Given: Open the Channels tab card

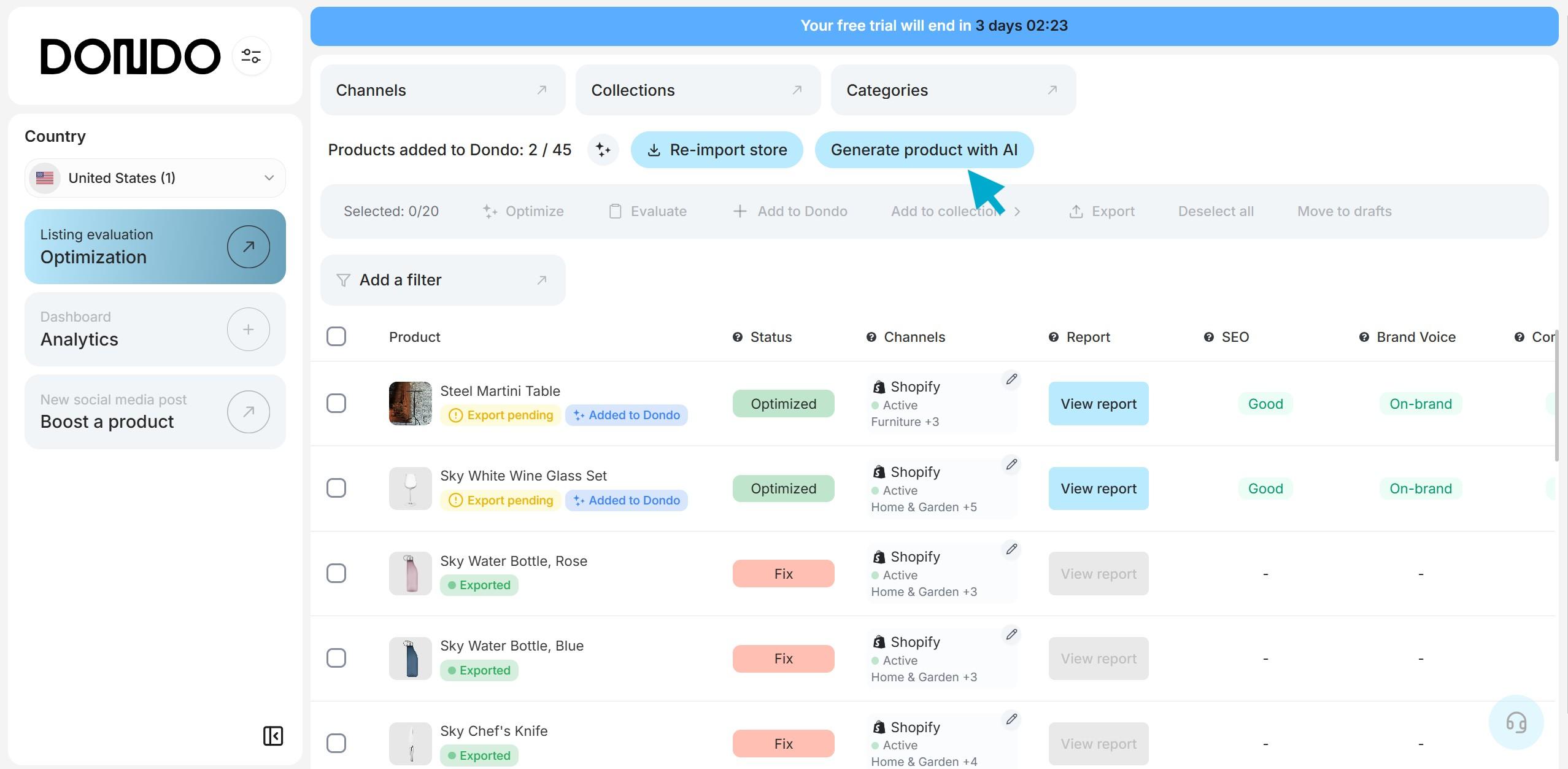Looking at the screenshot, I should click(442, 90).
